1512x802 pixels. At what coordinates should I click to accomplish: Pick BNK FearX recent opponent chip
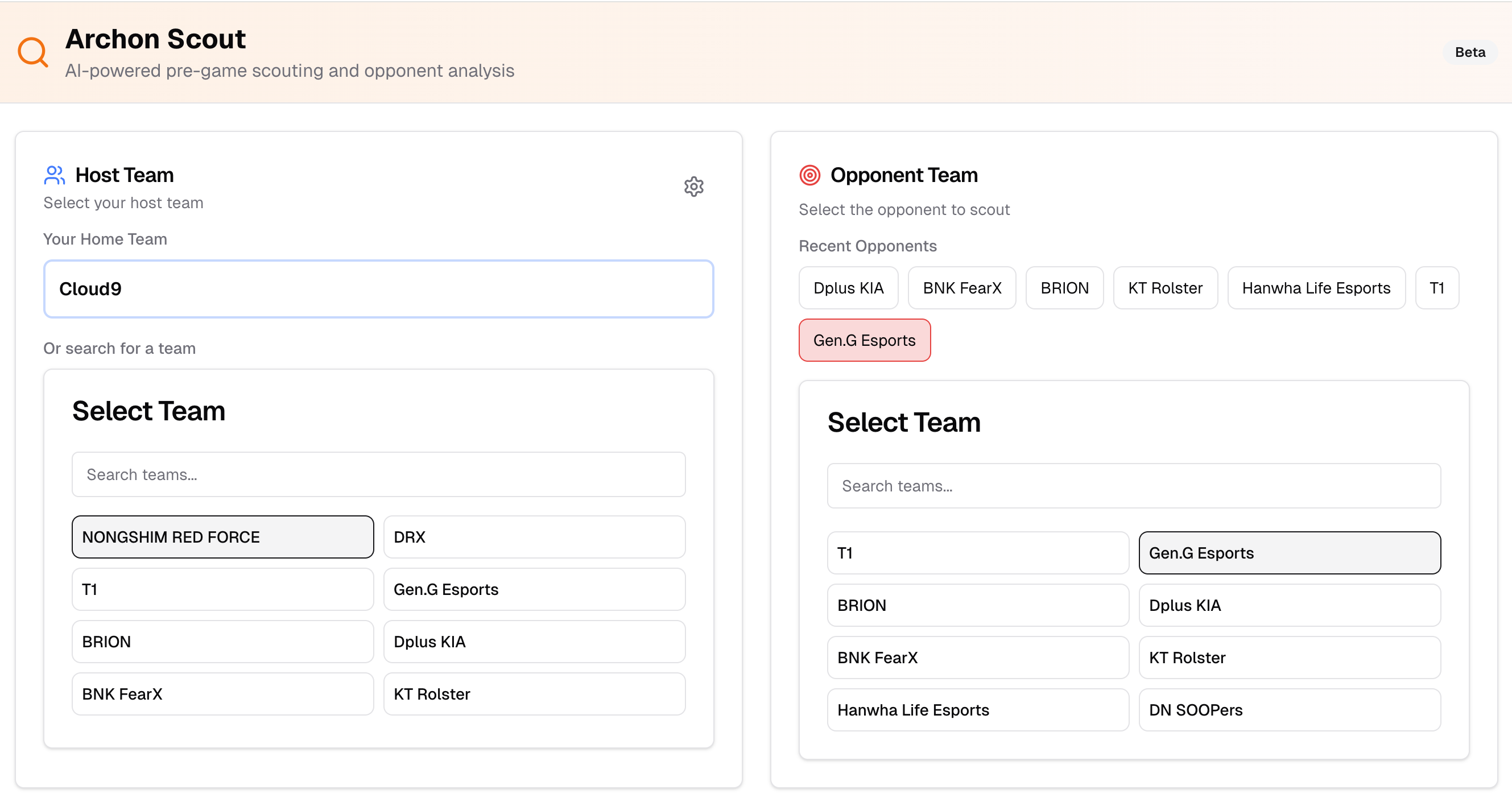tap(961, 288)
